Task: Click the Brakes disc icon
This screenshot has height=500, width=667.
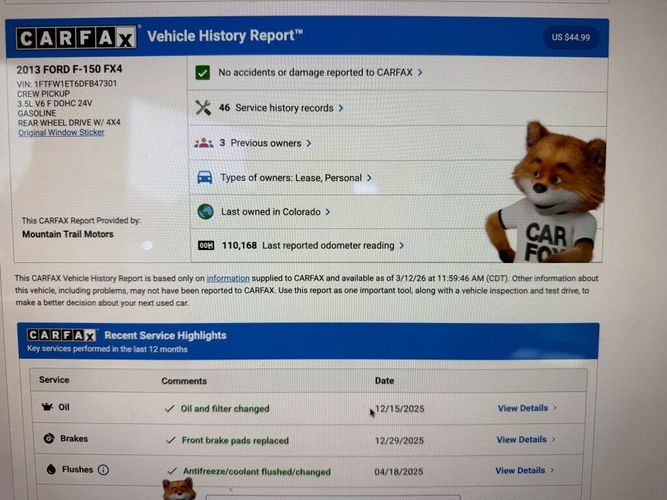Action: [x=49, y=438]
